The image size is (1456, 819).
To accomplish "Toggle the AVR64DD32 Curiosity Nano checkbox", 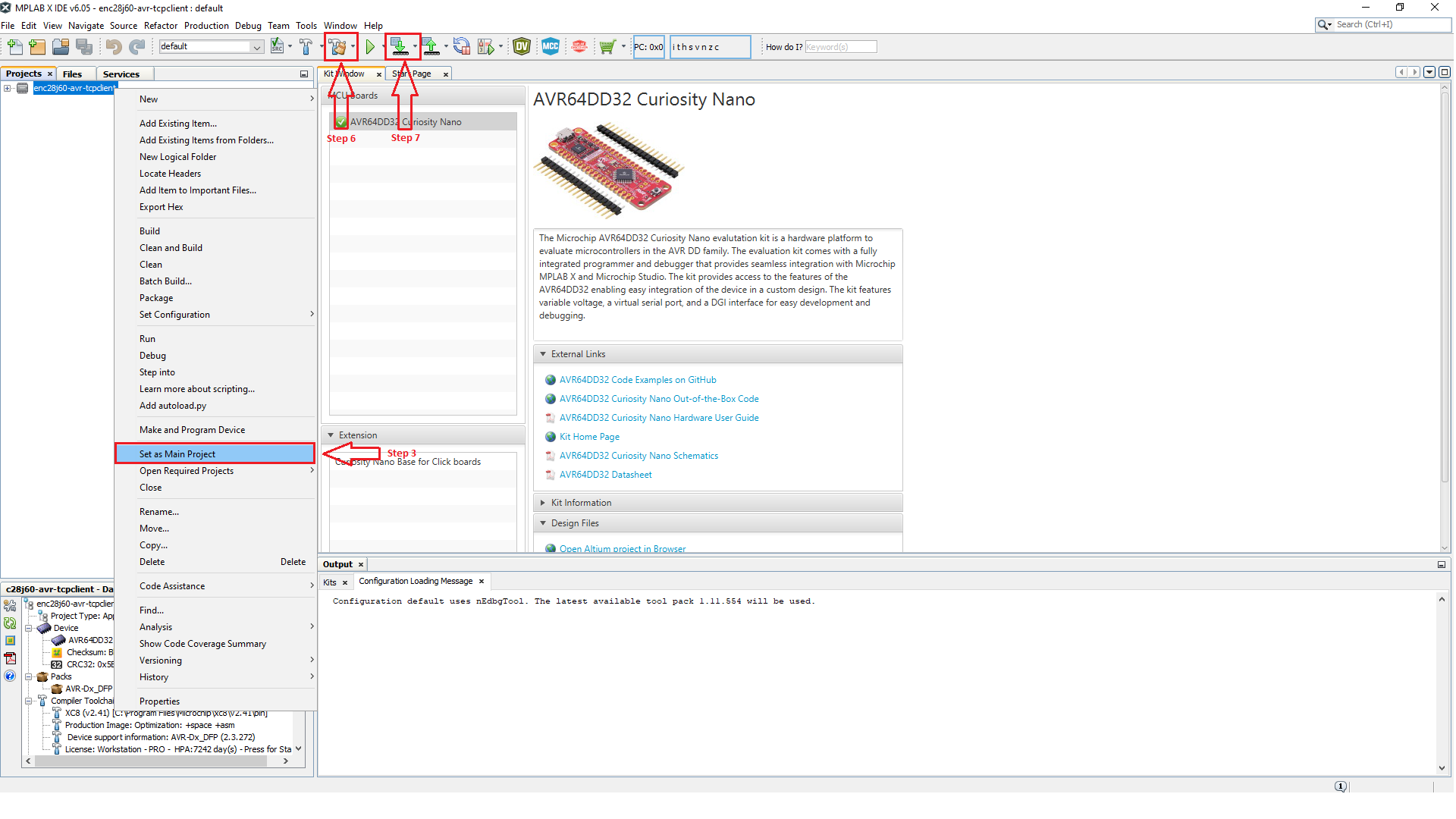I will (x=340, y=121).
